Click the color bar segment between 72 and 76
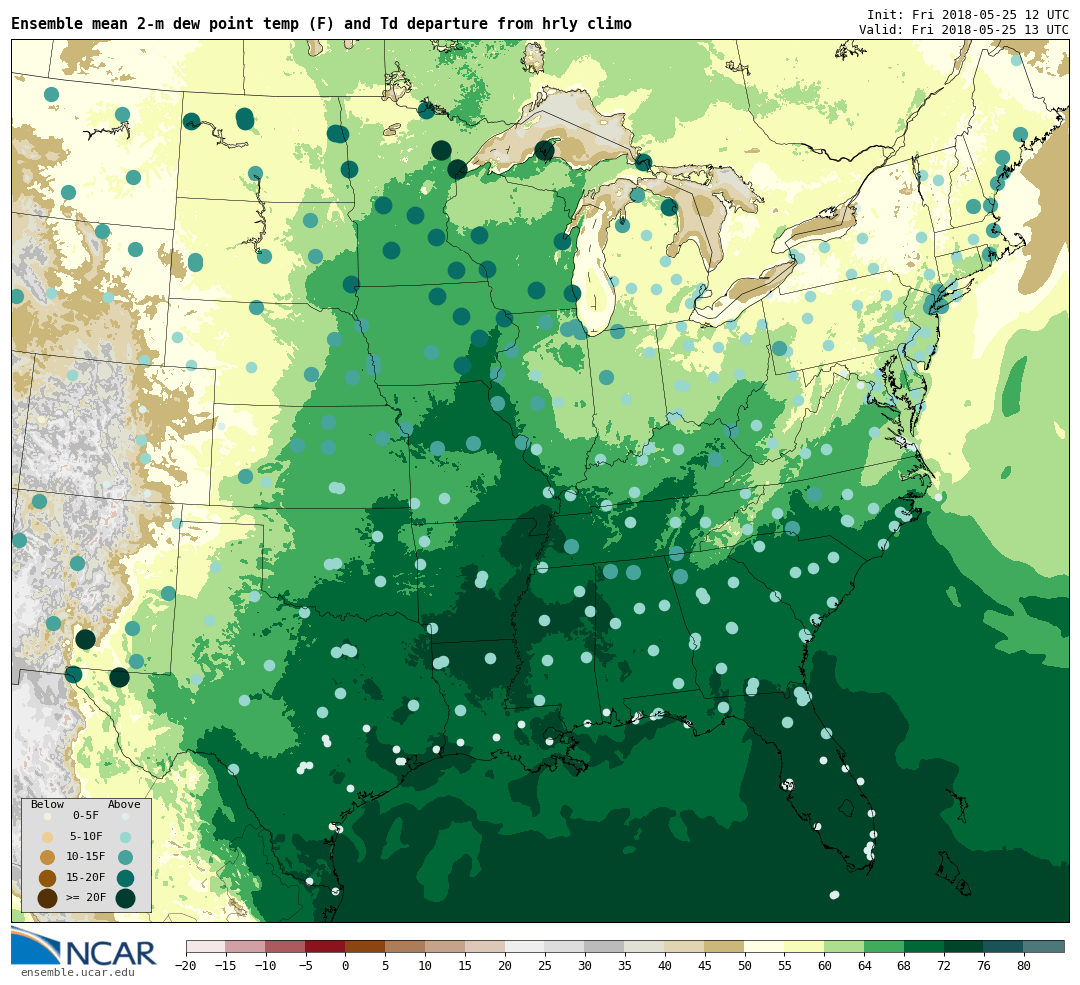 pyautogui.click(x=965, y=946)
